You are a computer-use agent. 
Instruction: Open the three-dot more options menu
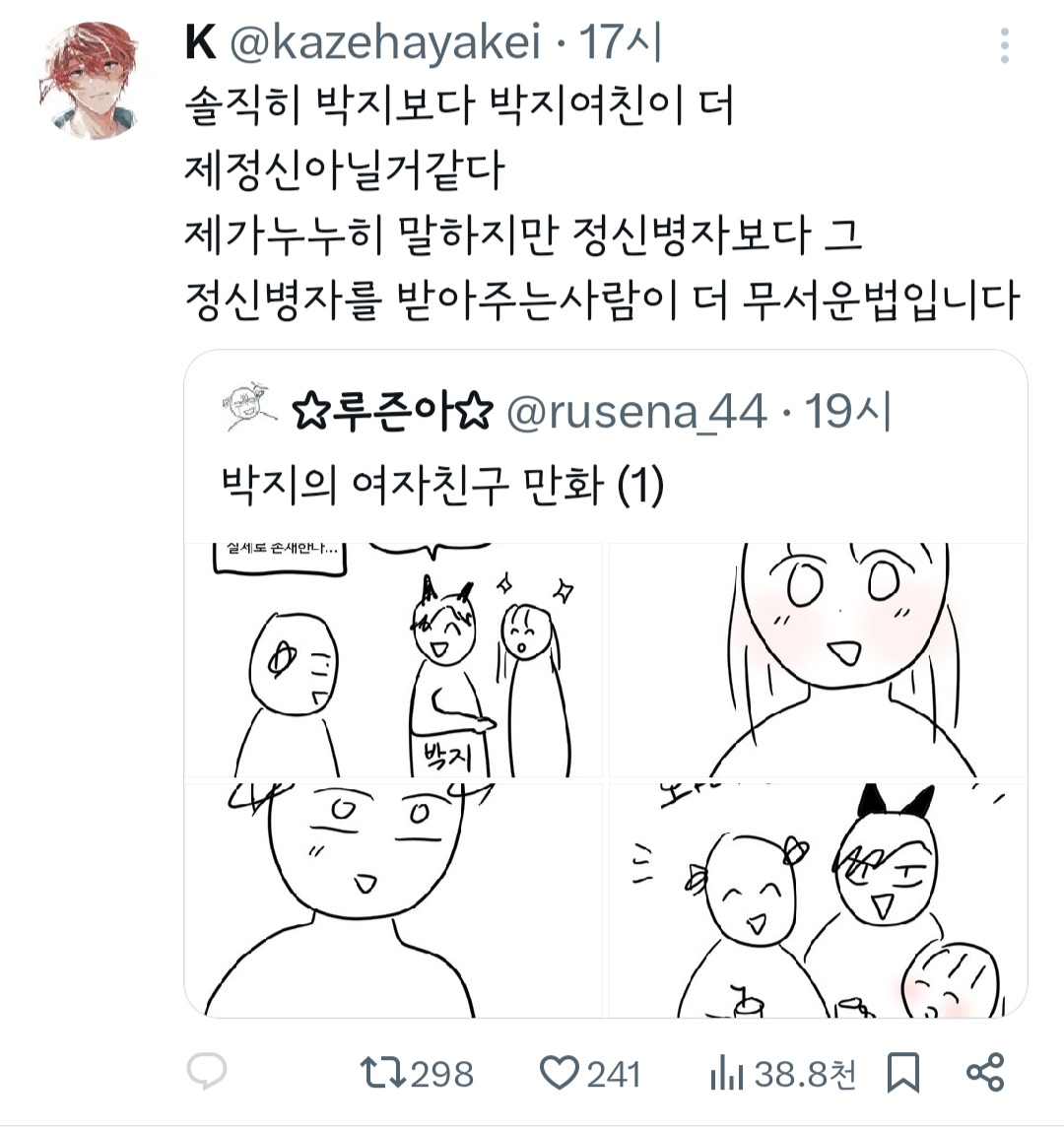[1004, 46]
